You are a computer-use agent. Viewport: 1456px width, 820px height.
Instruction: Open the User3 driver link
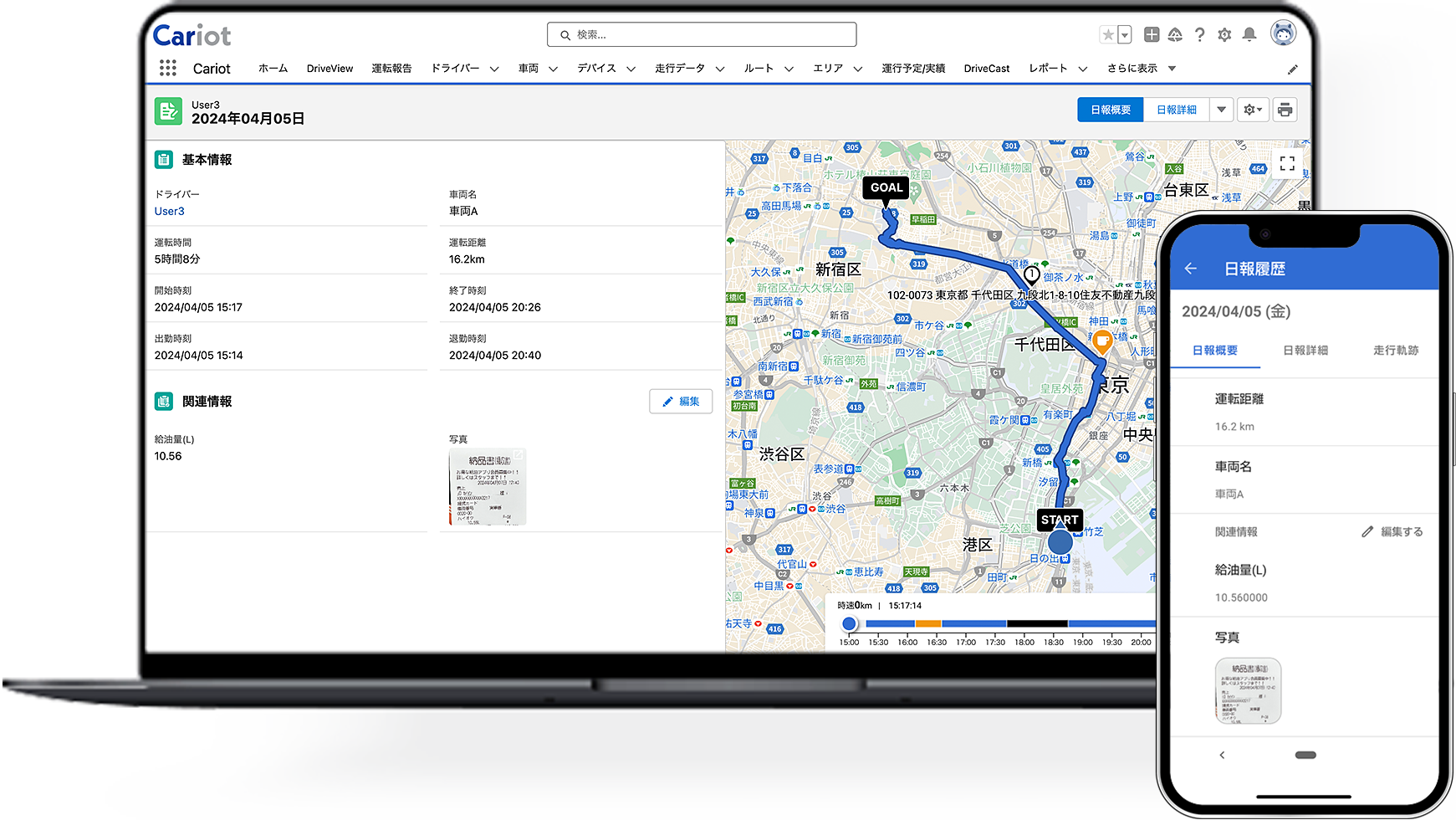tap(169, 212)
